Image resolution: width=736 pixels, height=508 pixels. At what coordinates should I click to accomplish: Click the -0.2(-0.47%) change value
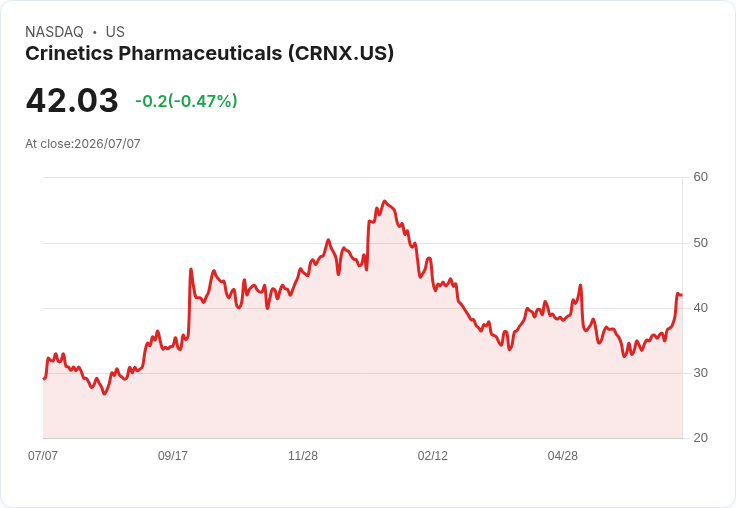(186, 101)
